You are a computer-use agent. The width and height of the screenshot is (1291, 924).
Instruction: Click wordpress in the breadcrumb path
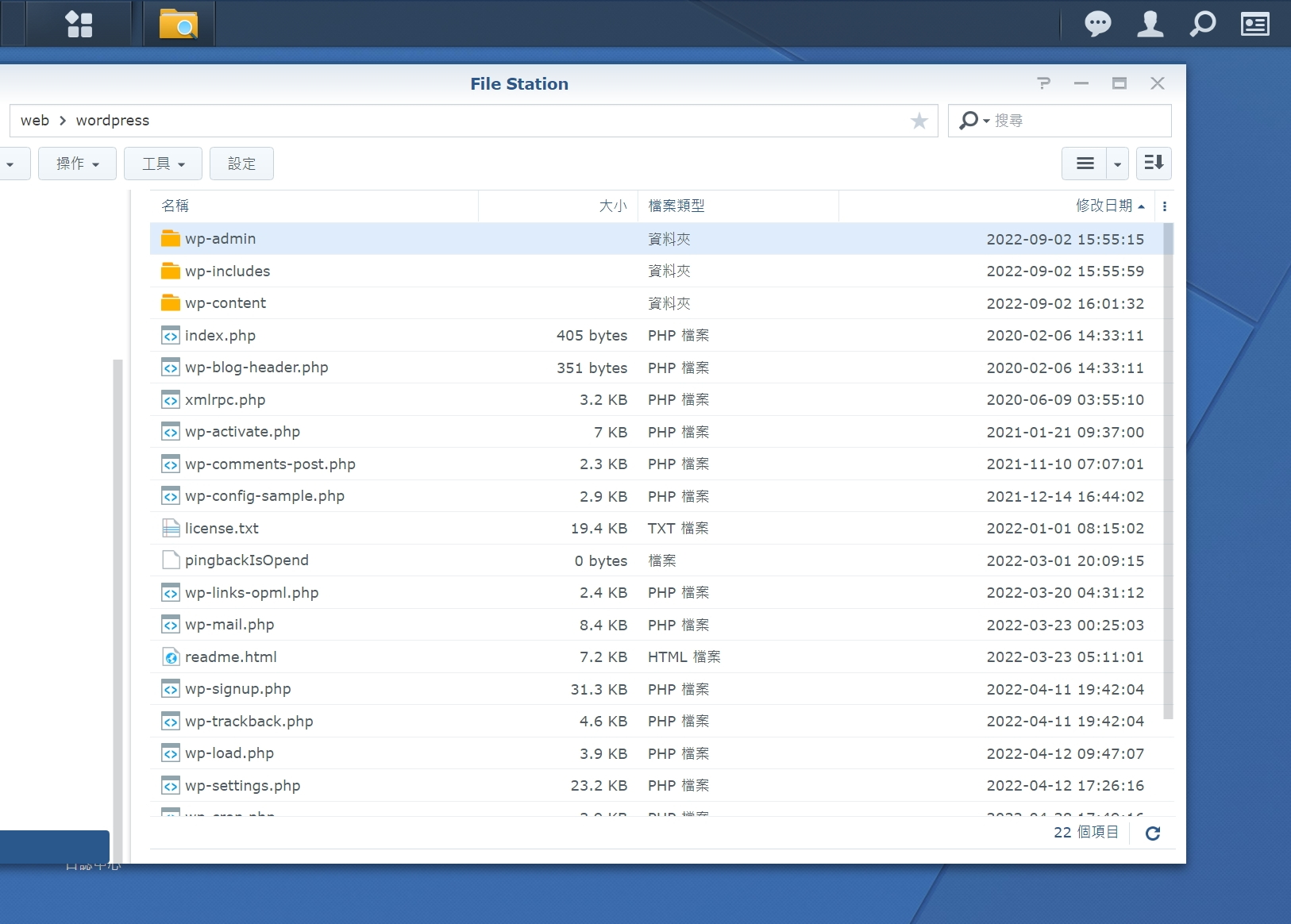(113, 121)
